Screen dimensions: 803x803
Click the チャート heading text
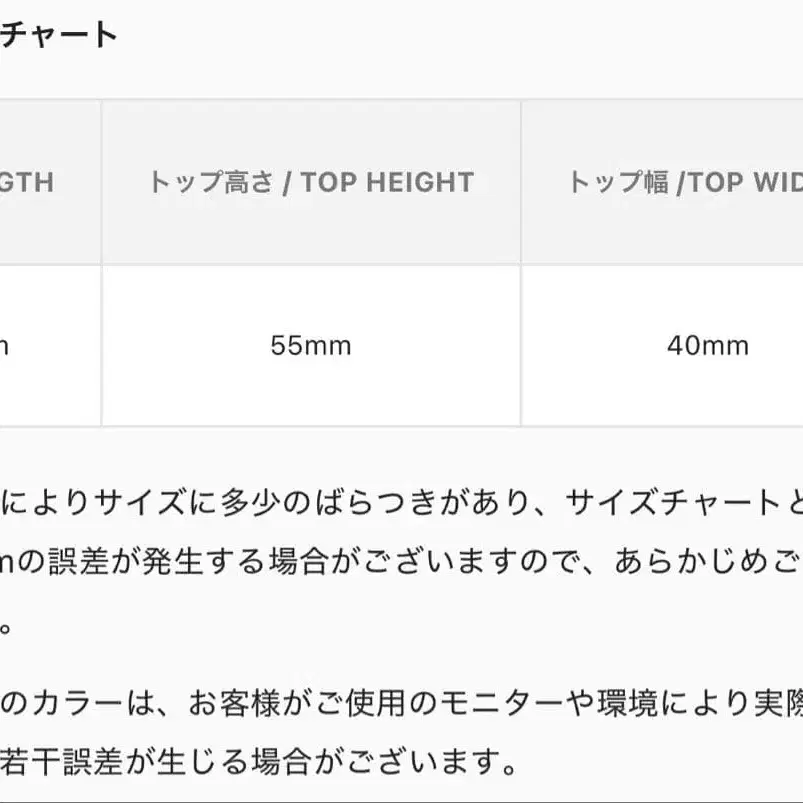(x=60, y=35)
